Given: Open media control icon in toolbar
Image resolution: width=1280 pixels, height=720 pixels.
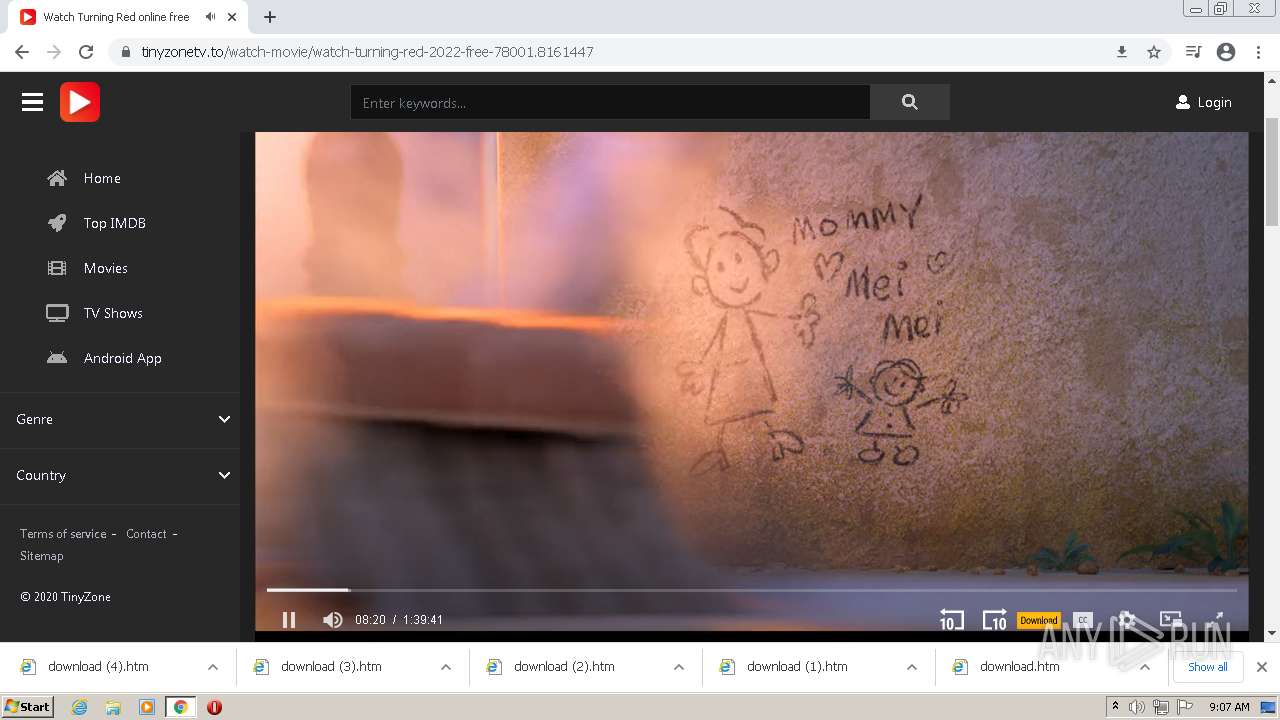Looking at the screenshot, I should [1193, 52].
